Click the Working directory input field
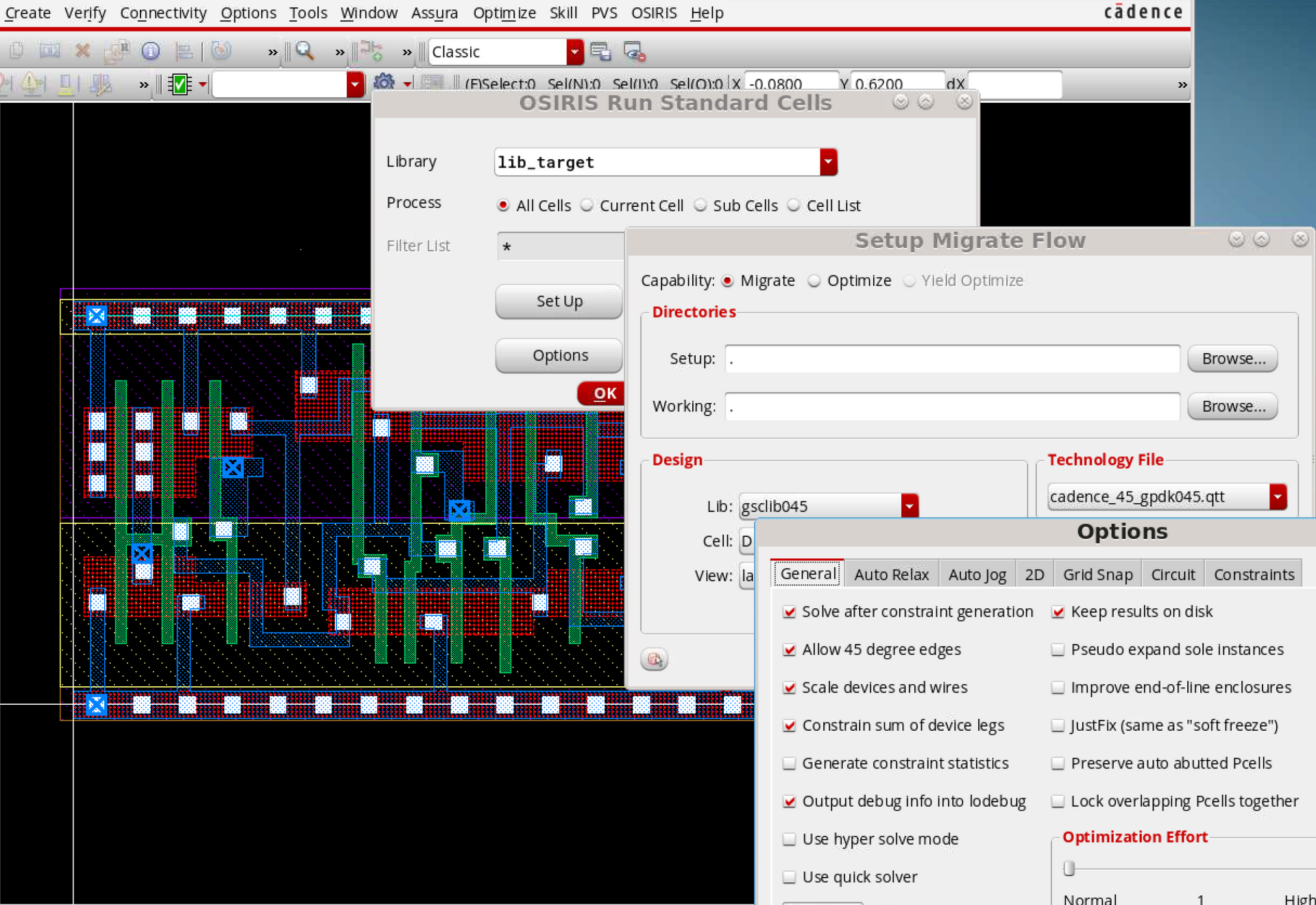1316x905 pixels. 953,407
